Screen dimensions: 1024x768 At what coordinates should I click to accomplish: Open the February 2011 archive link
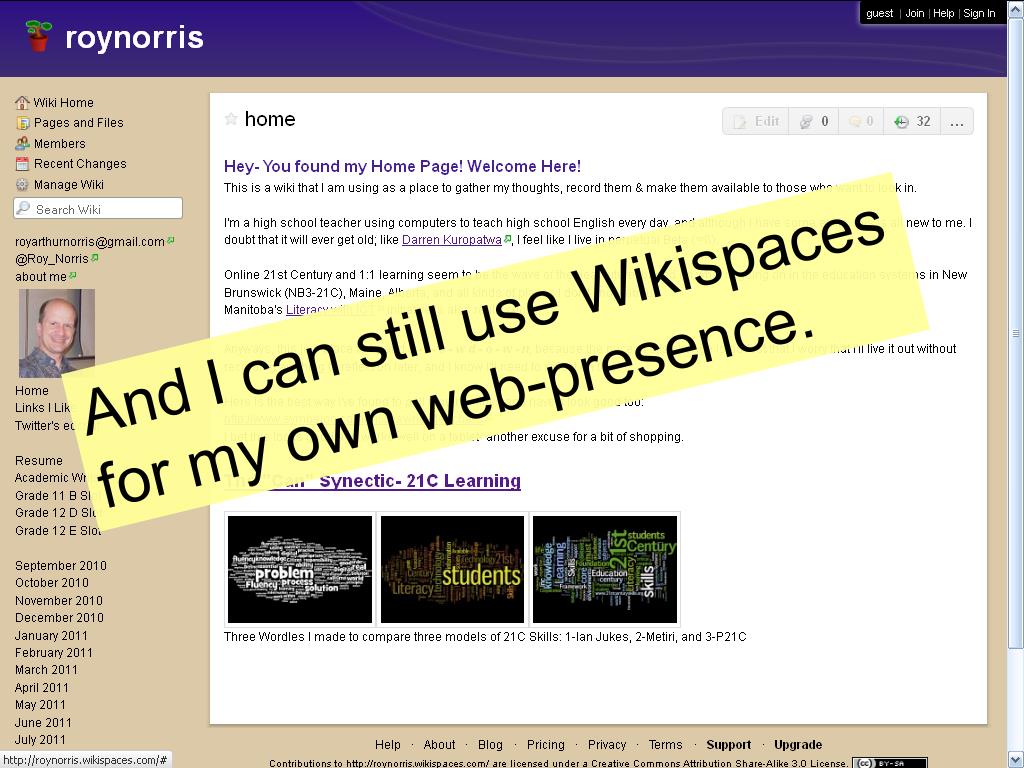pos(54,652)
